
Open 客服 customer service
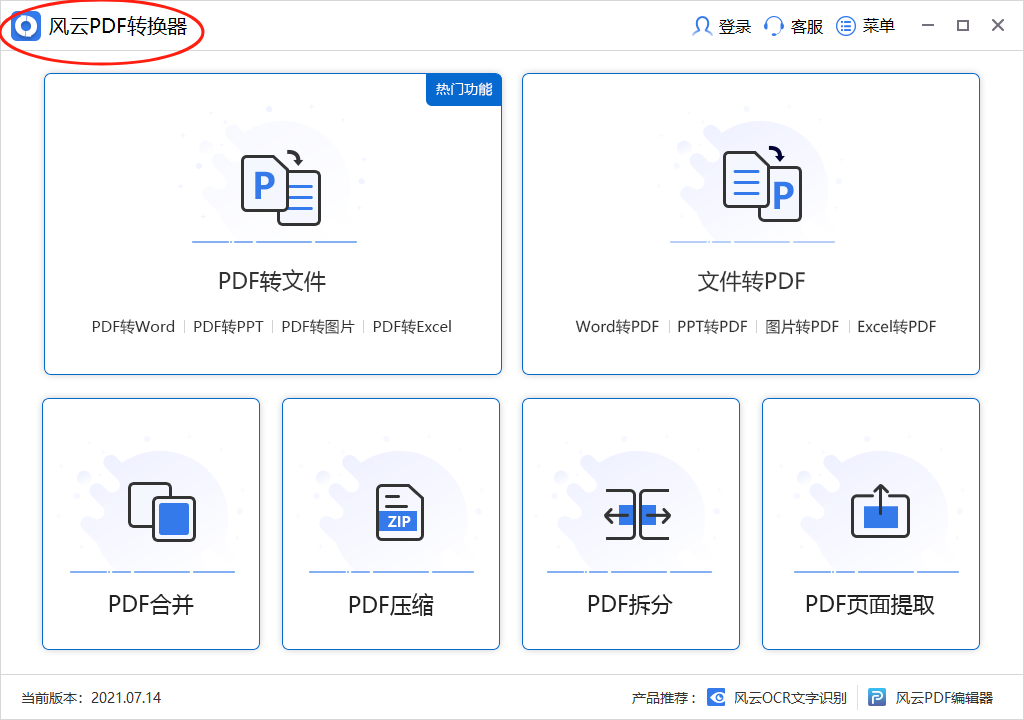tap(807, 27)
